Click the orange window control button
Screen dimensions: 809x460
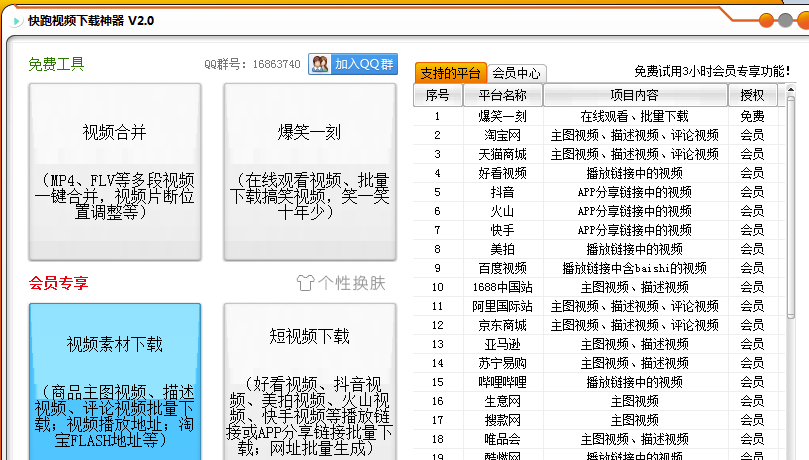tap(767, 21)
